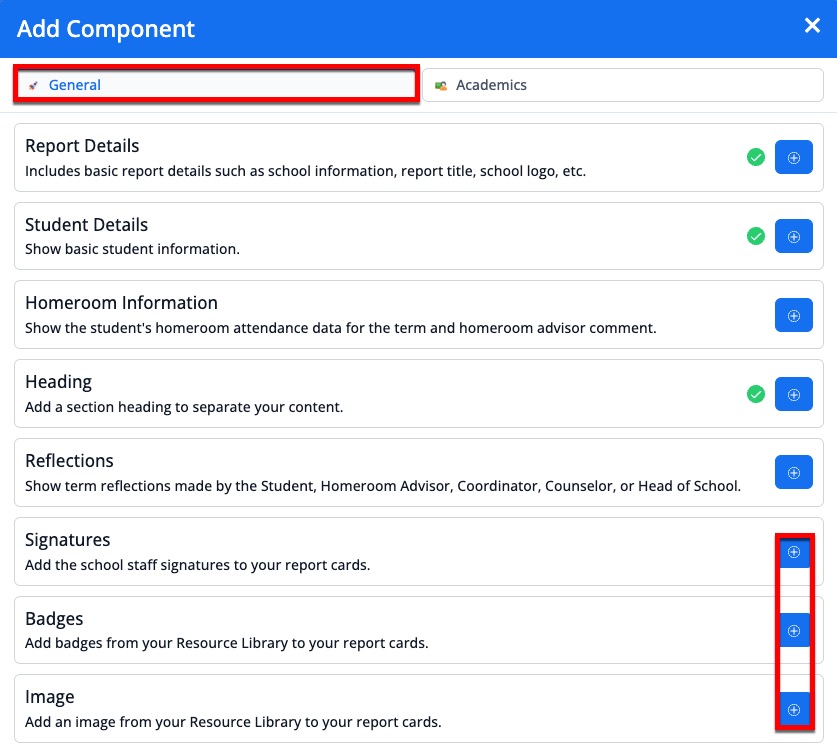
Task: Add the Image component
Action: (793, 709)
